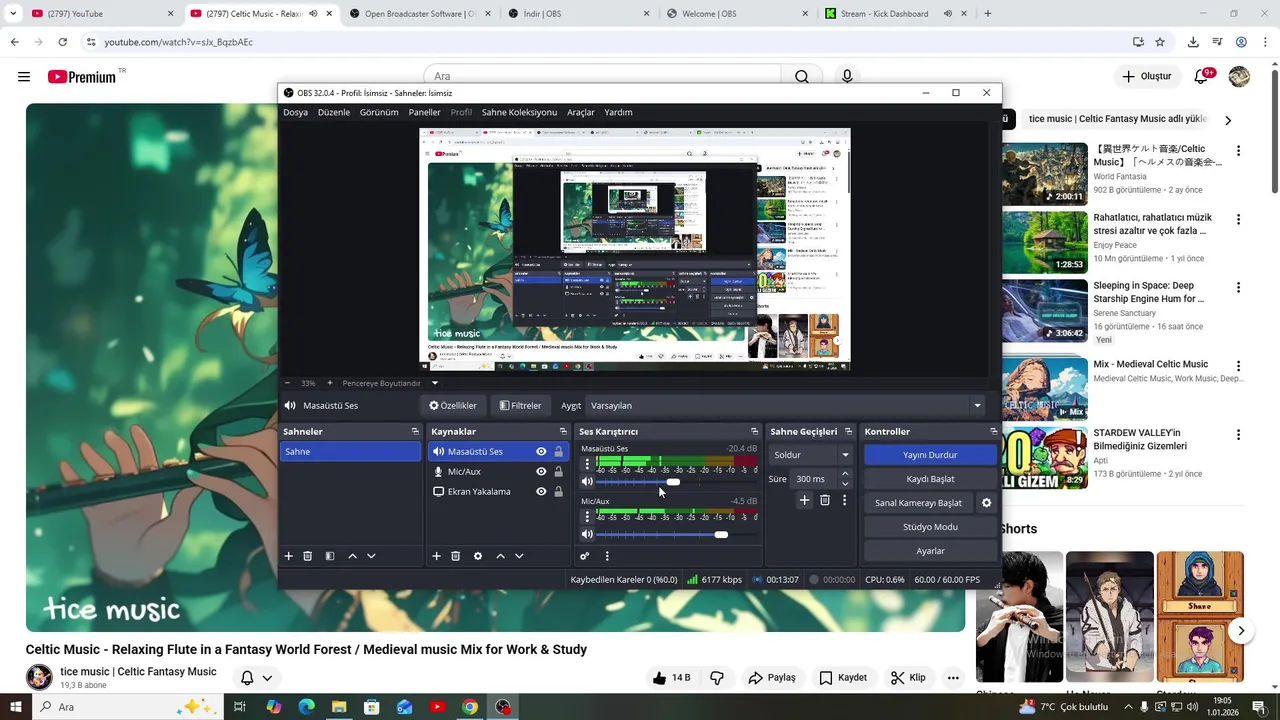
Task: Open virtual camera settings gear
Action: tap(986, 503)
